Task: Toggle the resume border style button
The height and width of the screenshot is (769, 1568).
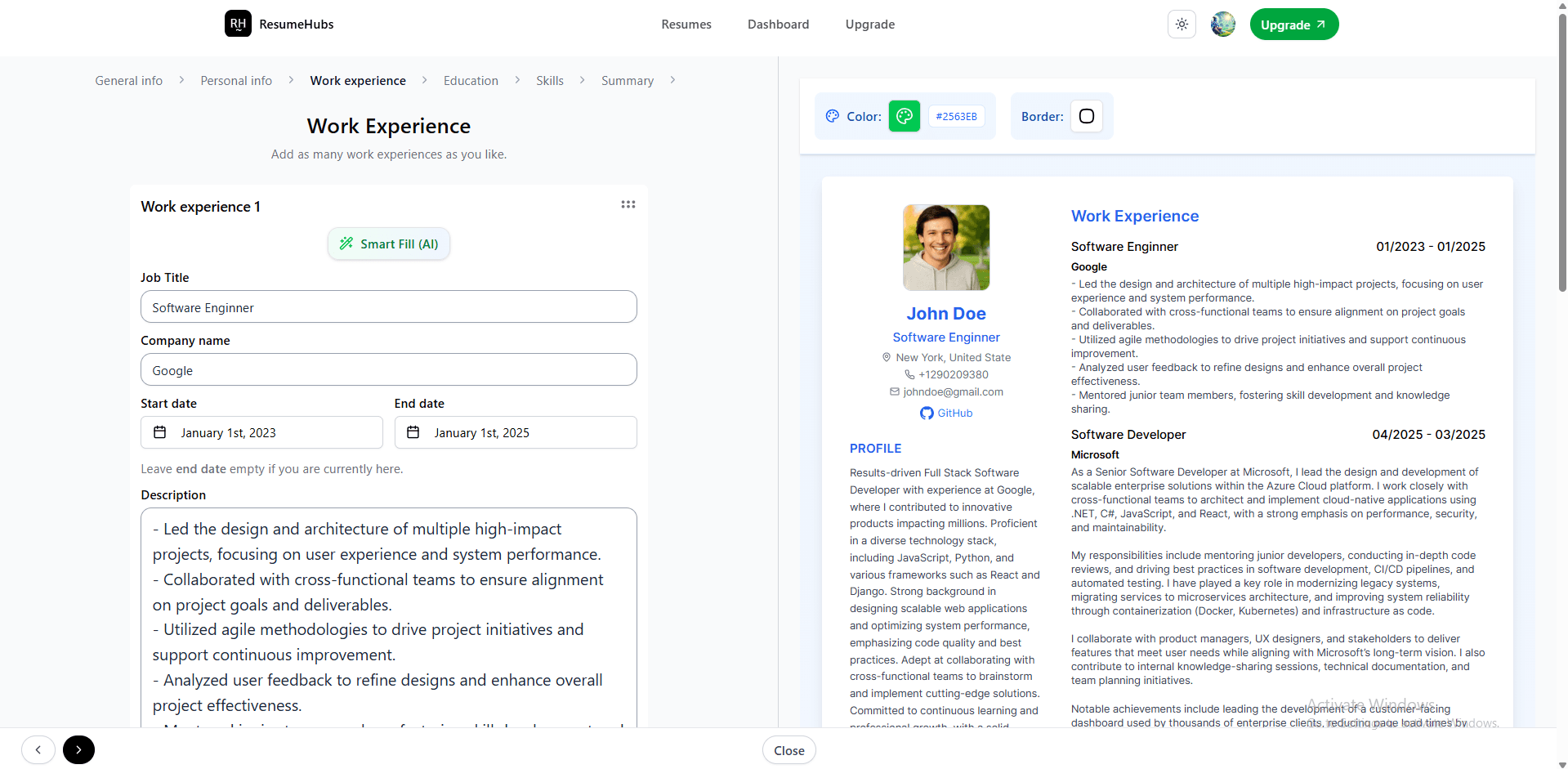Action: pos(1086,116)
